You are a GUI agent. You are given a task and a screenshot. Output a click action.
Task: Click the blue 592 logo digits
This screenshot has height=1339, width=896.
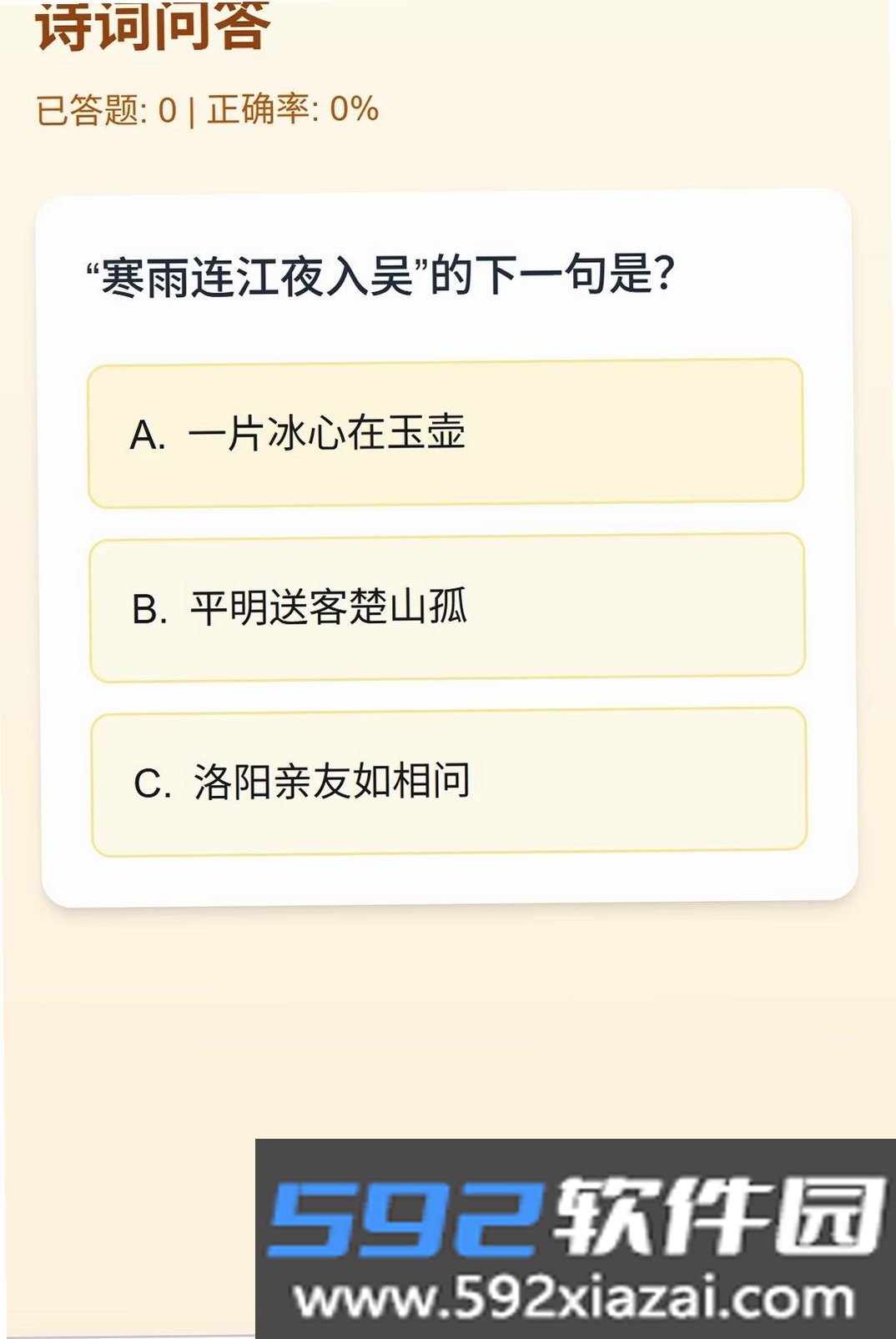pos(405,1218)
